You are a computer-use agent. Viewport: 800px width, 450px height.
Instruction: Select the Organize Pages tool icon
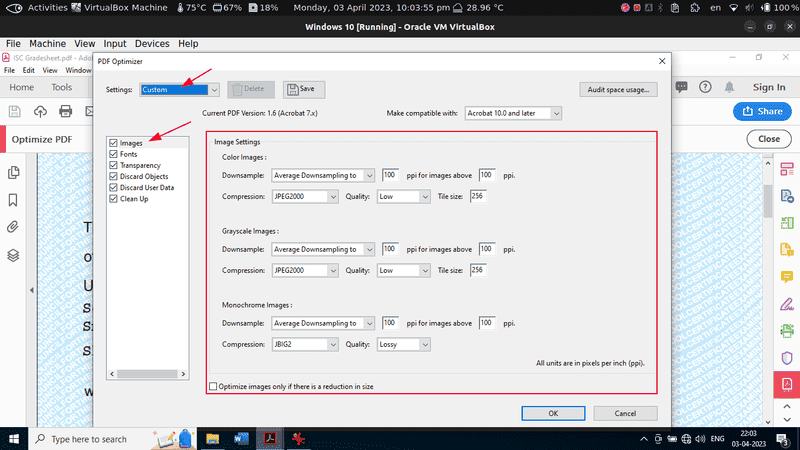pos(787,223)
